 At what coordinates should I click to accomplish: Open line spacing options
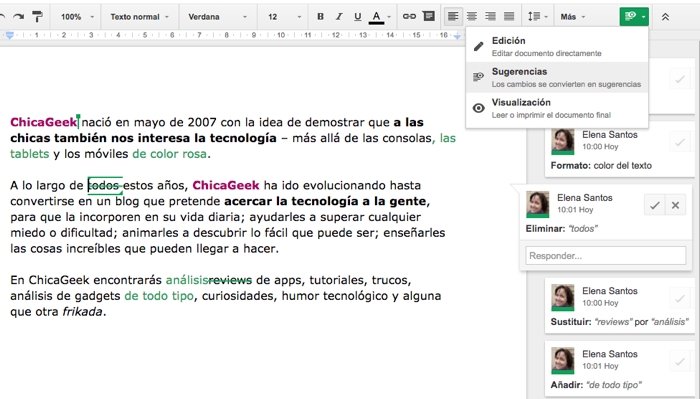tap(538, 17)
